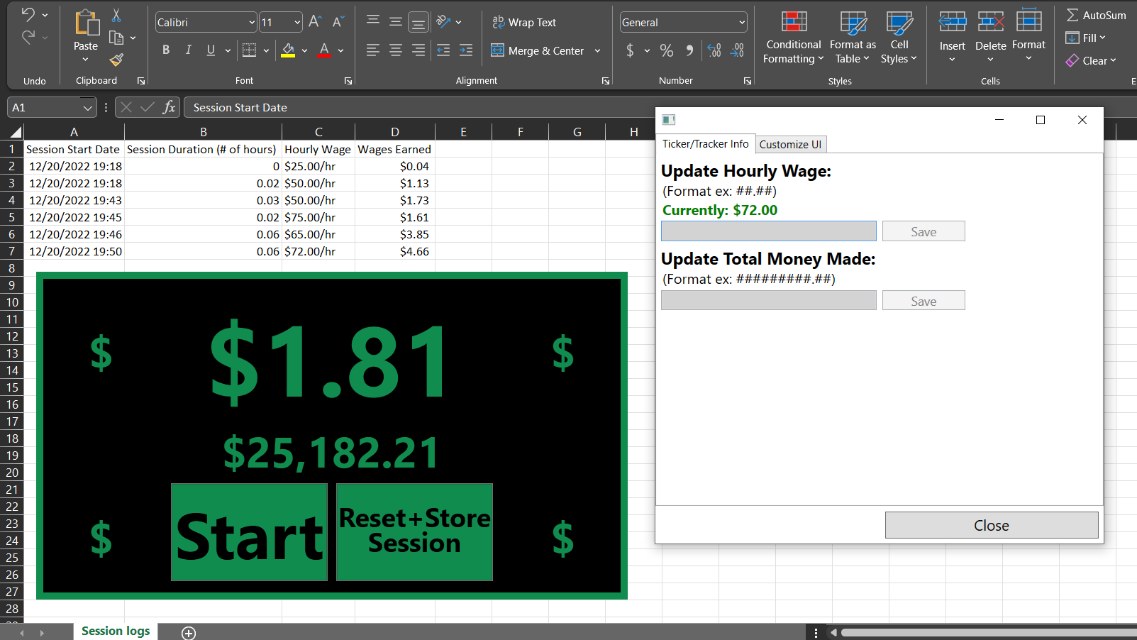Screen dimensions: 1137x640
Task: Decrease indent icon
Action: [x=443, y=50]
